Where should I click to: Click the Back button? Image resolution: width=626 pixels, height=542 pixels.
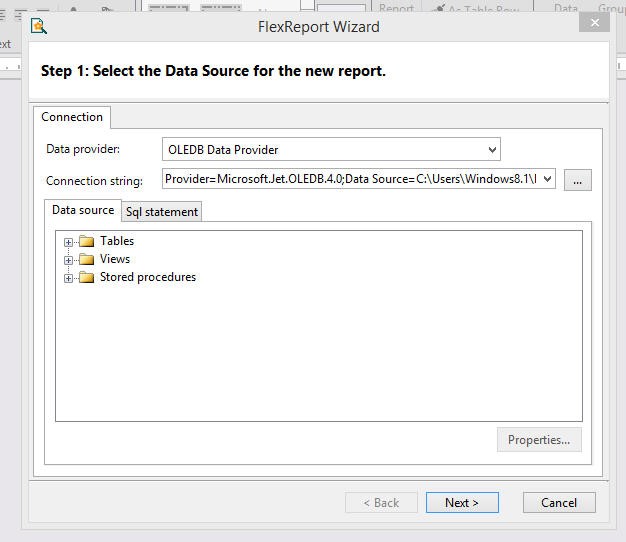click(381, 502)
